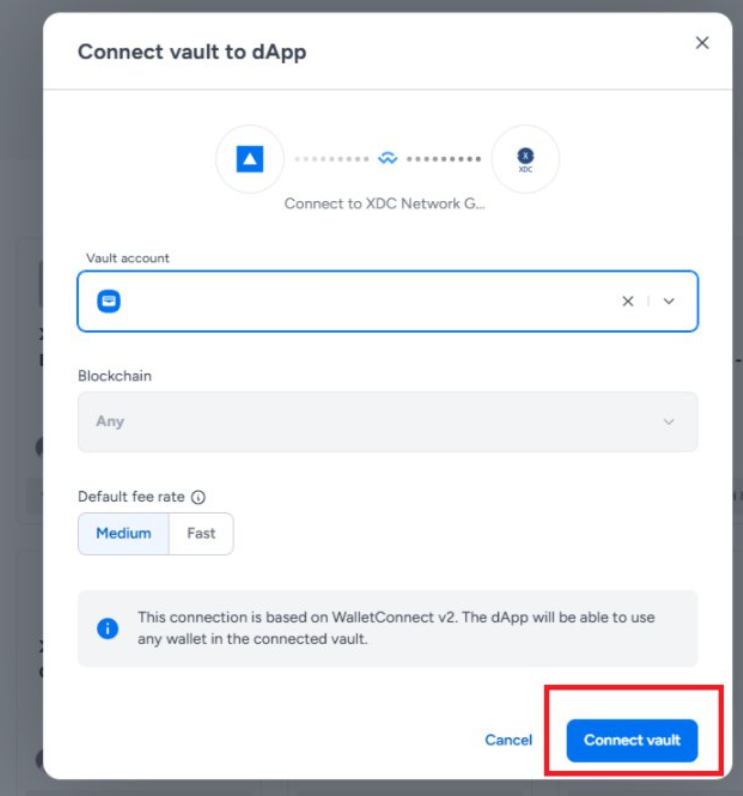Close the Connect vault to dApp dialog
The height and width of the screenshot is (796, 743).
point(702,43)
